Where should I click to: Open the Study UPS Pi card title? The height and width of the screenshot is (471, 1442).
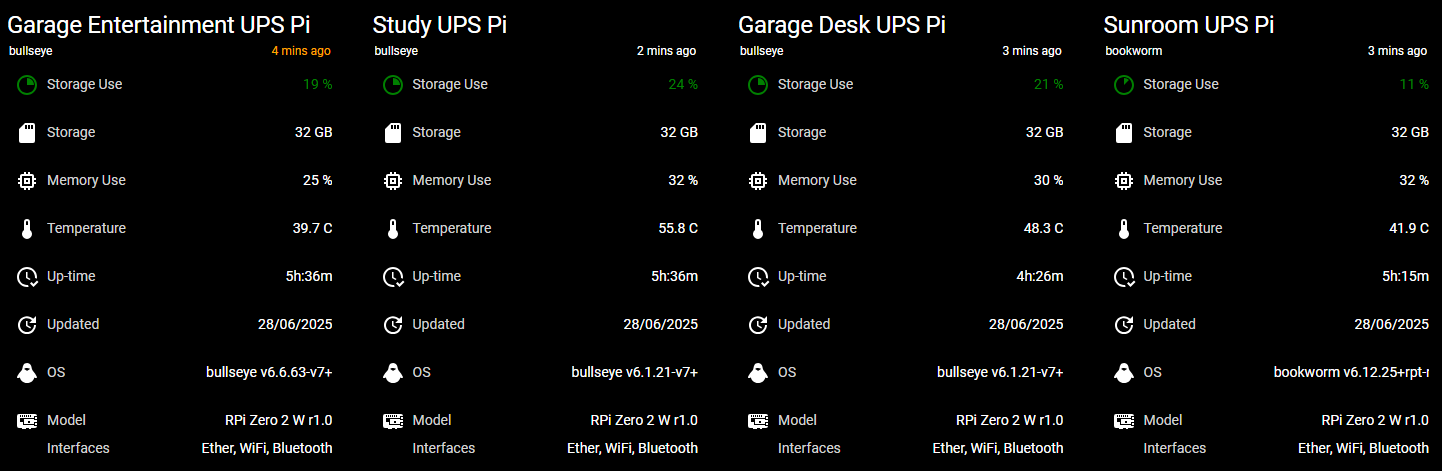pyautogui.click(x=439, y=25)
